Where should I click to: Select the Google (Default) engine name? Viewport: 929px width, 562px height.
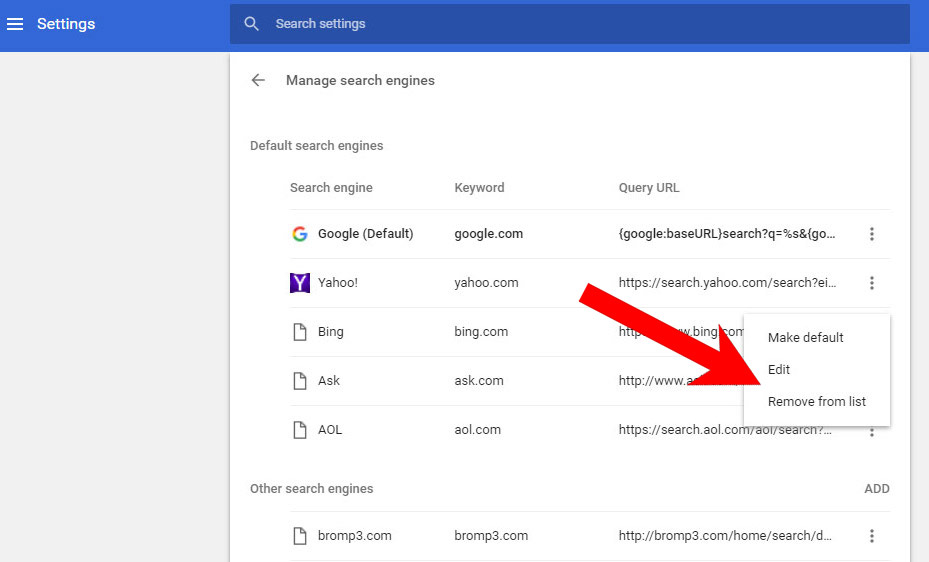(366, 233)
